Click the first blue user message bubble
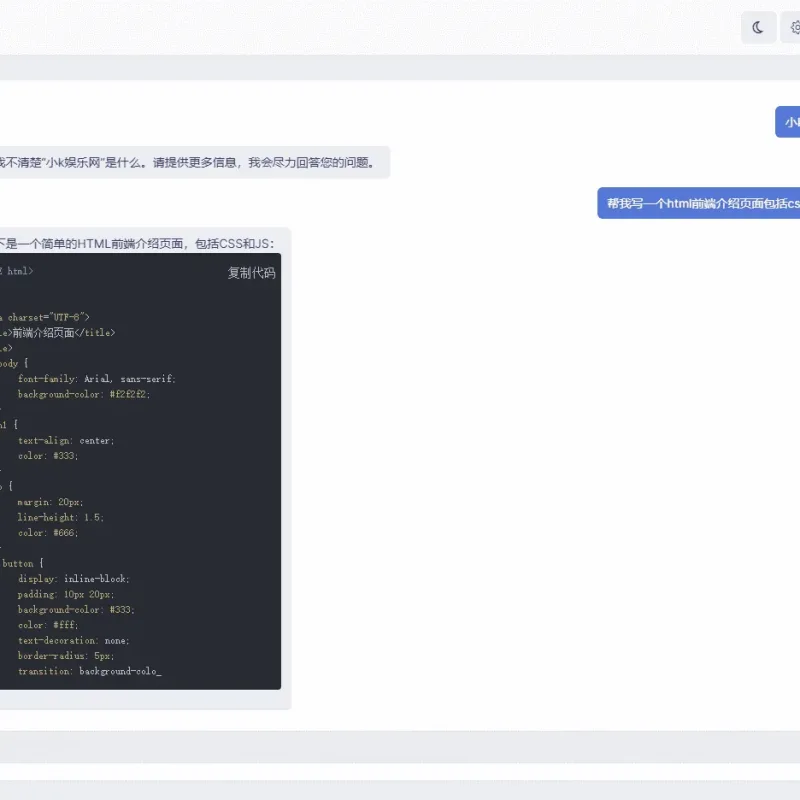Image resolution: width=800 pixels, height=800 pixels. (787, 122)
